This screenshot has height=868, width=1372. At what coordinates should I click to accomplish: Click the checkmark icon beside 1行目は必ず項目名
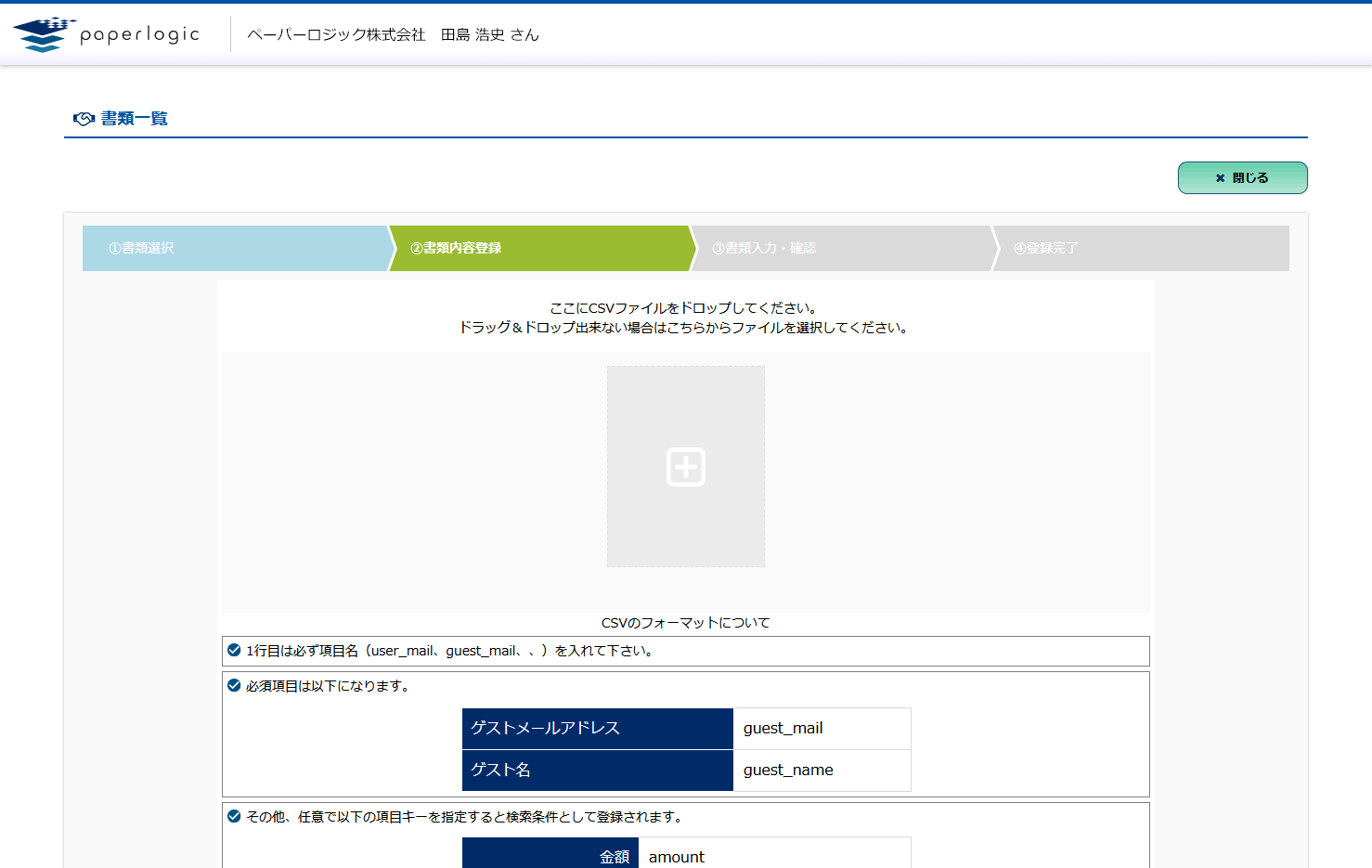[x=234, y=651]
